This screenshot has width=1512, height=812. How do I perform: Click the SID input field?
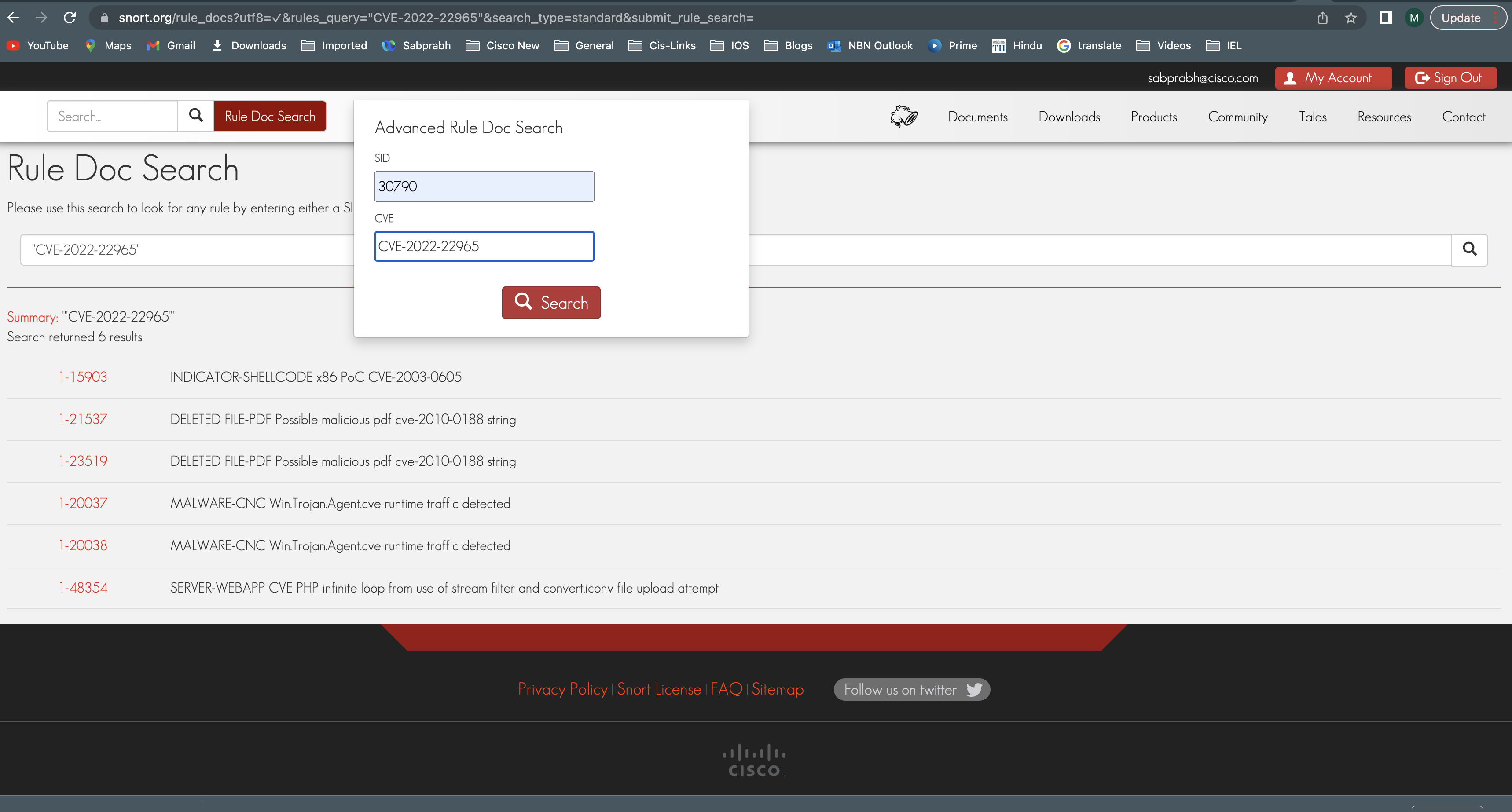click(484, 187)
